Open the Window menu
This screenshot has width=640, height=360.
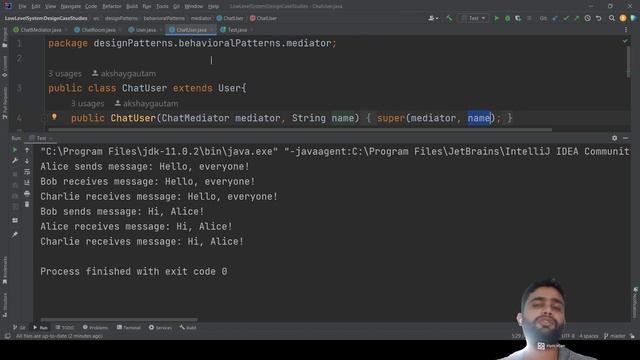pos(193,7)
